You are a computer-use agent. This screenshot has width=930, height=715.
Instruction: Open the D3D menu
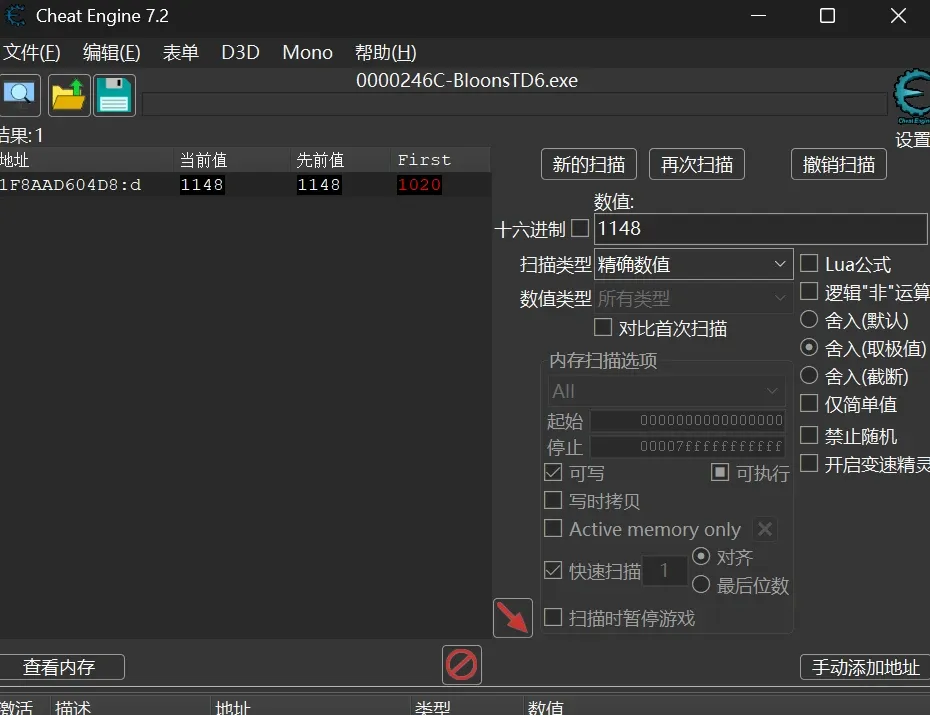(x=240, y=53)
